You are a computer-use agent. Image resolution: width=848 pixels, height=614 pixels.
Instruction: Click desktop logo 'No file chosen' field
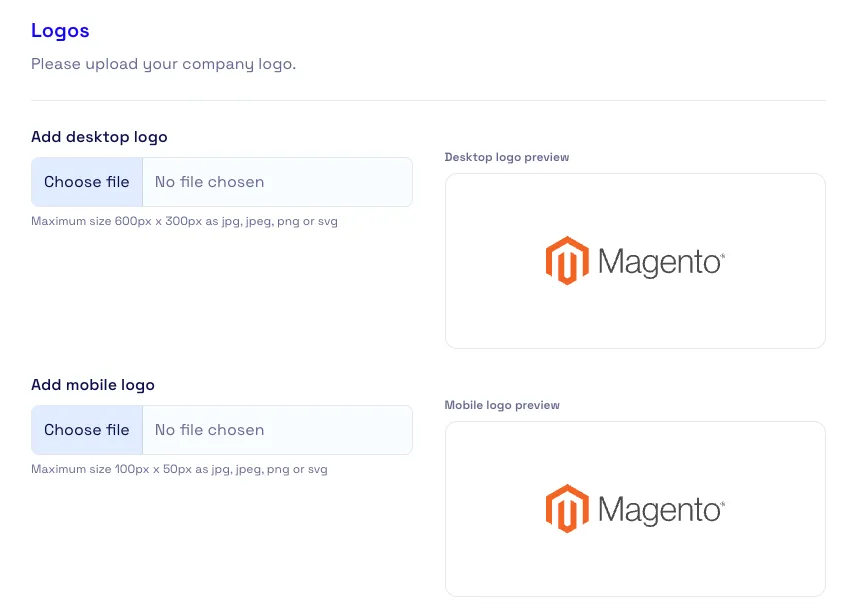tap(277, 182)
